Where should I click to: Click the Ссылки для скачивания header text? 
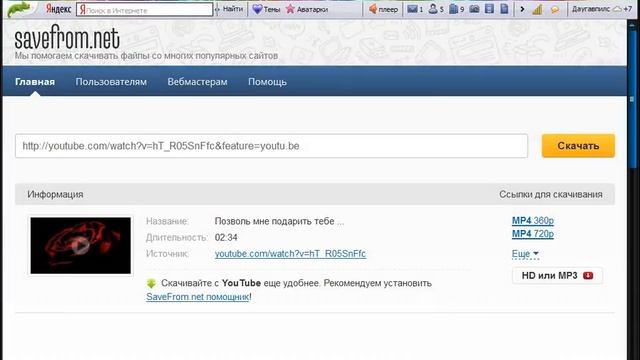point(551,194)
